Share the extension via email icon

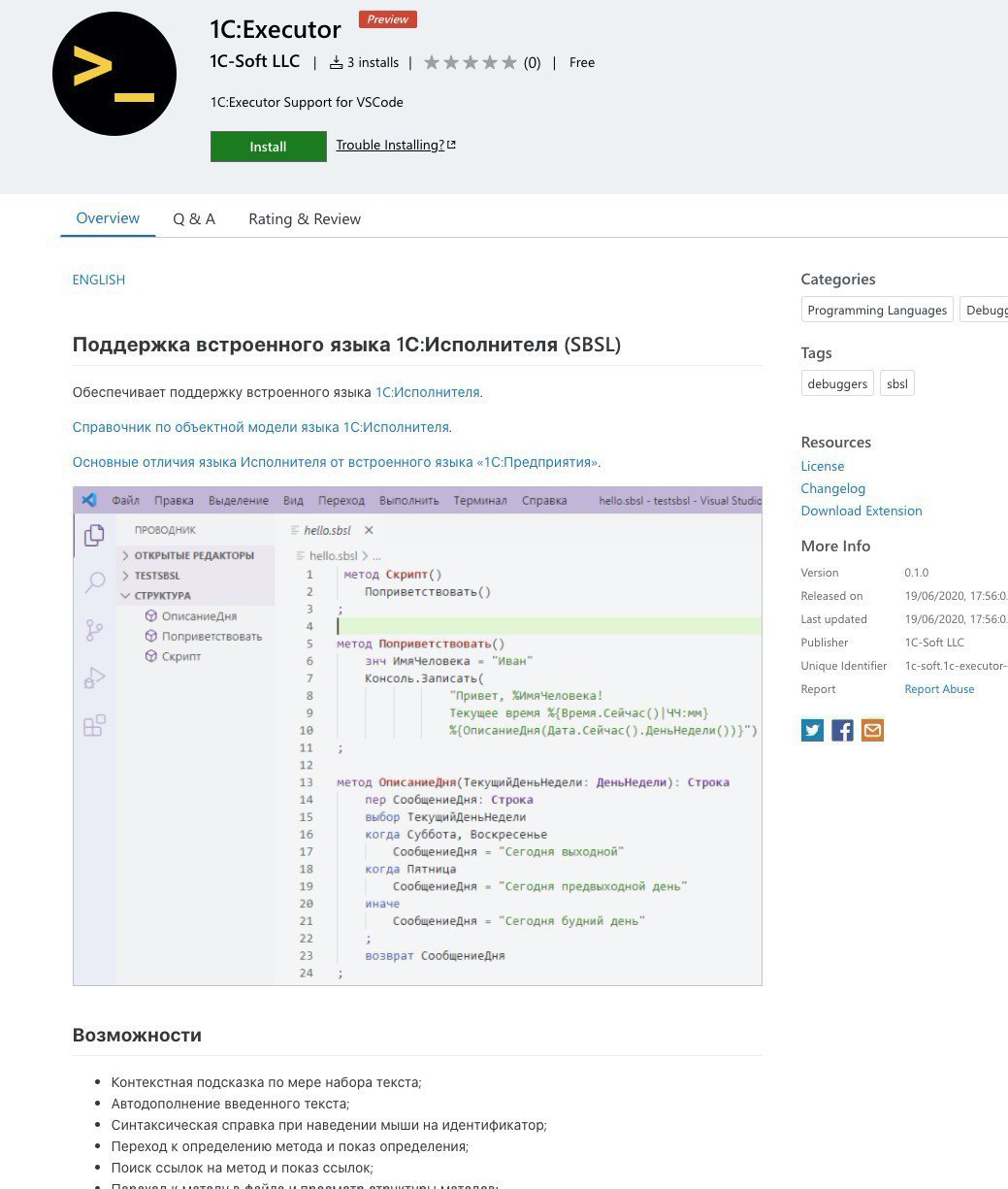point(872,730)
